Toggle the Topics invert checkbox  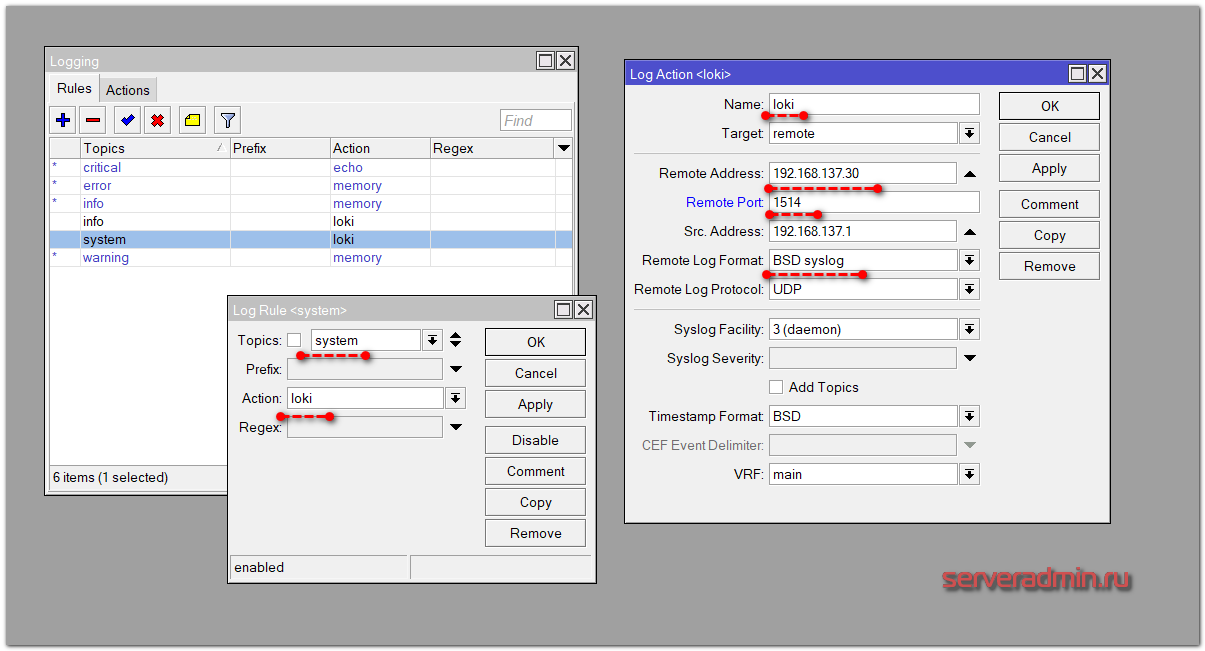294,340
